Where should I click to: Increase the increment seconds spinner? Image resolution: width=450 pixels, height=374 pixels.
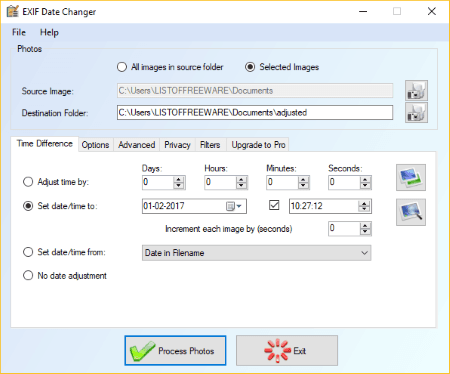click(x=365, y=226)
